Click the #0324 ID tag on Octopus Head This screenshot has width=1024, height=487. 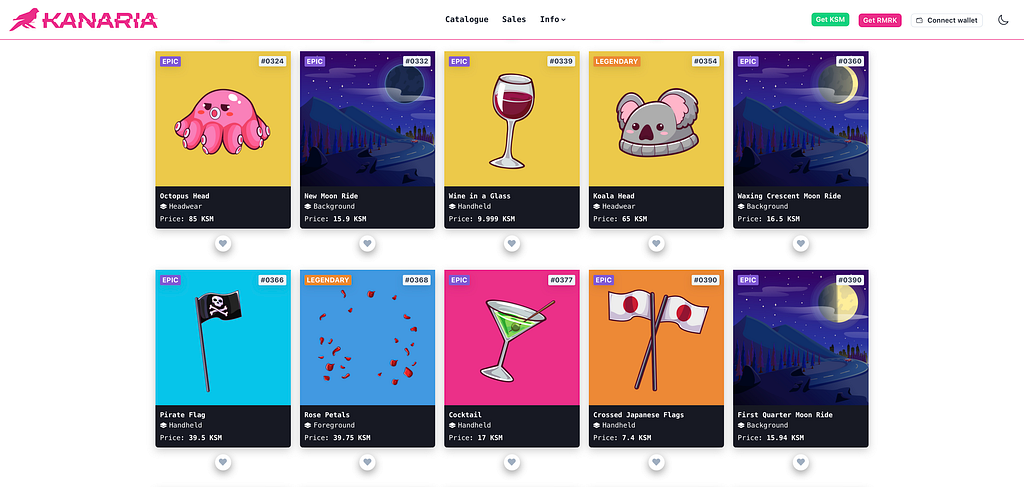tap(272, 61)
